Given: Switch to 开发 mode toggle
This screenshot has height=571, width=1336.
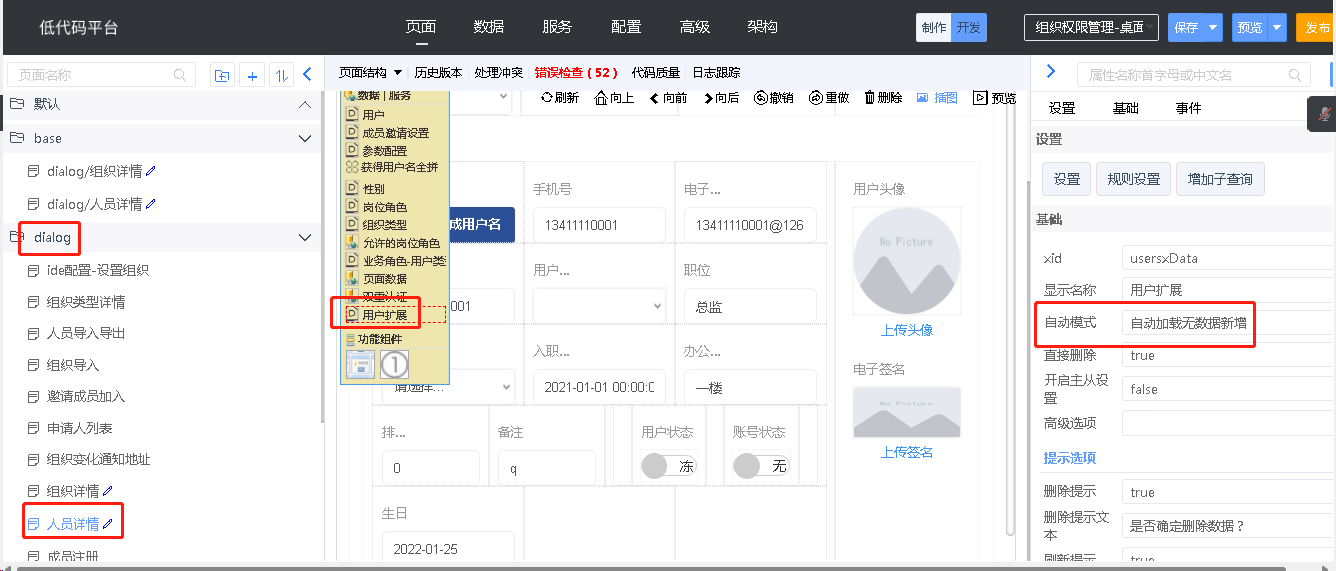Looking at the screenshot, I should pos(968,28).
